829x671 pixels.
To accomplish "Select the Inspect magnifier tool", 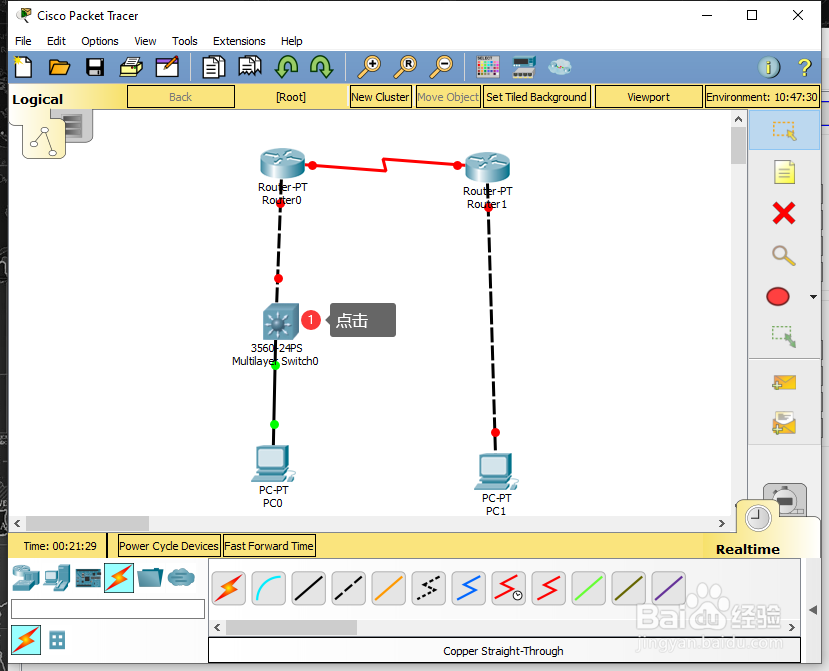I will [x=784, y=255].
